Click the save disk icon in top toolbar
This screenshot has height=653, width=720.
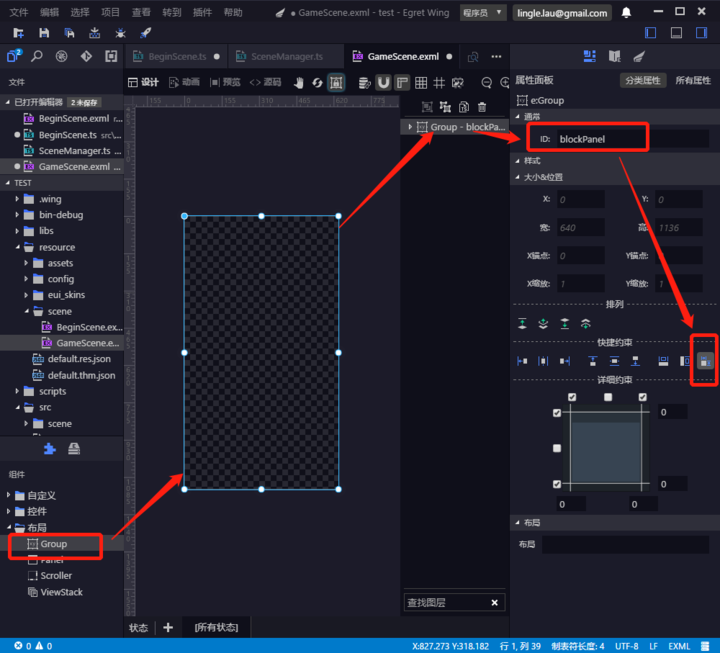44,33
